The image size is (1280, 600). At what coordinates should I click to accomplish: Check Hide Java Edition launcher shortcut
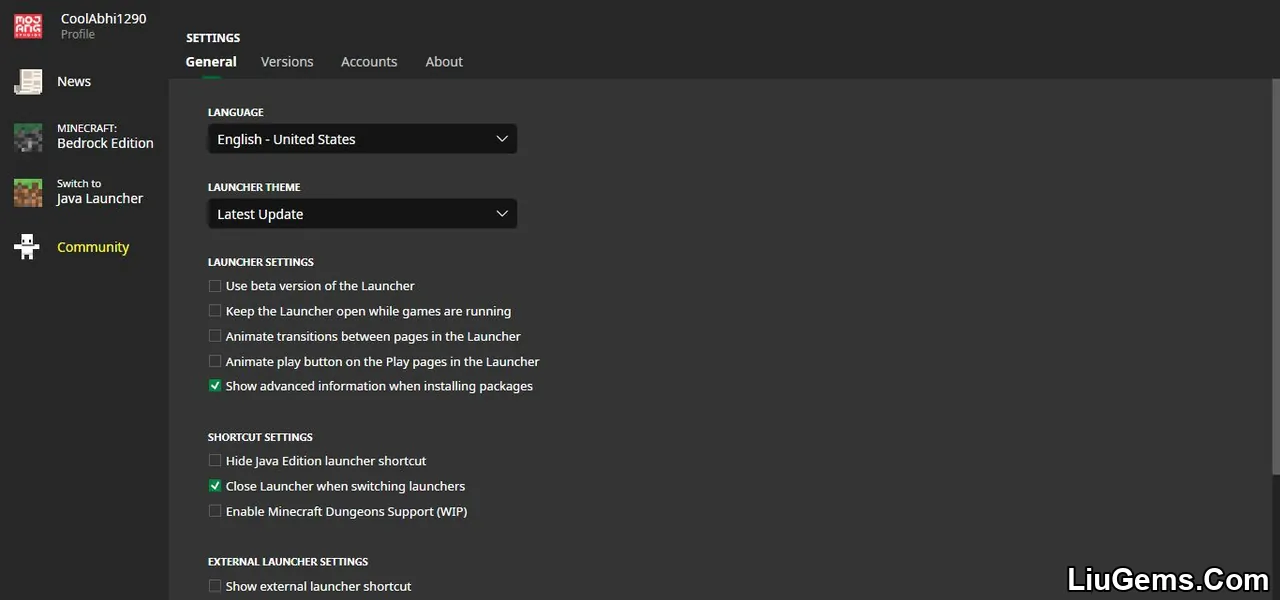pos(215,461)
